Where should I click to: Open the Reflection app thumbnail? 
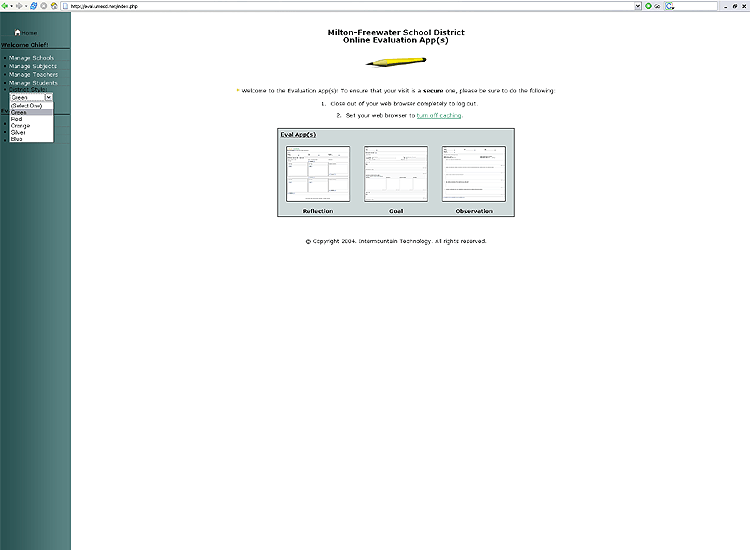click(x=318, y=174)
